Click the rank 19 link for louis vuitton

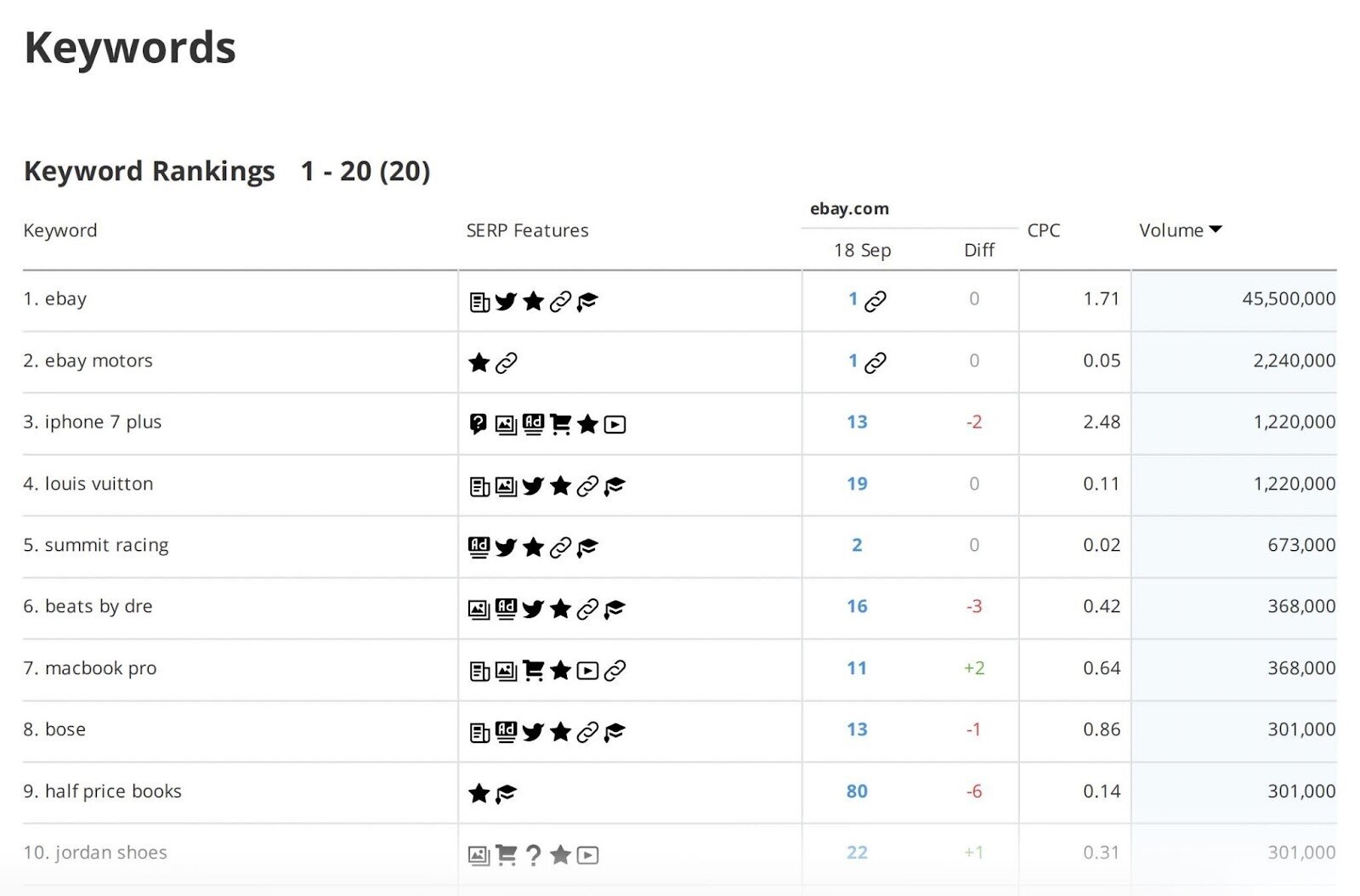(857, 484)
